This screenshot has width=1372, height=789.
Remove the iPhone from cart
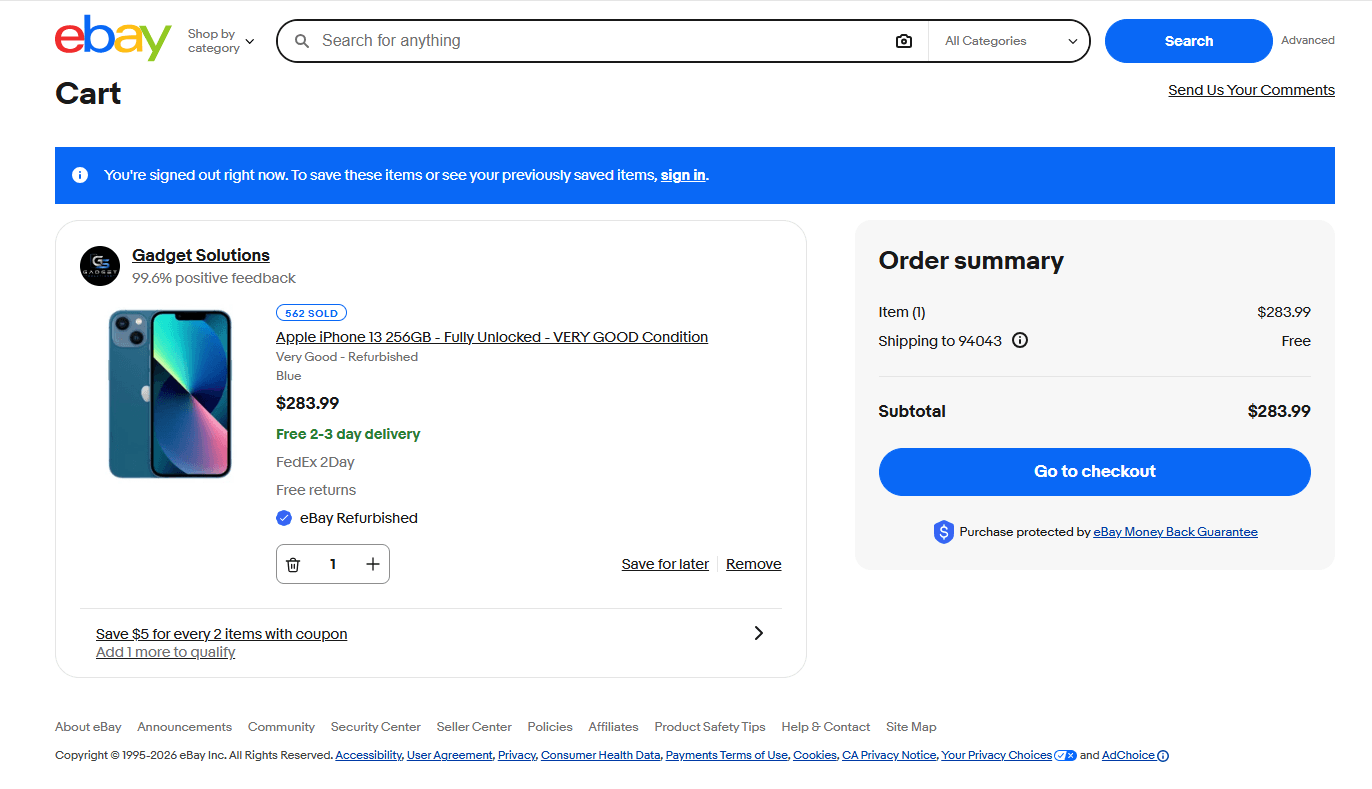(754, 564)
